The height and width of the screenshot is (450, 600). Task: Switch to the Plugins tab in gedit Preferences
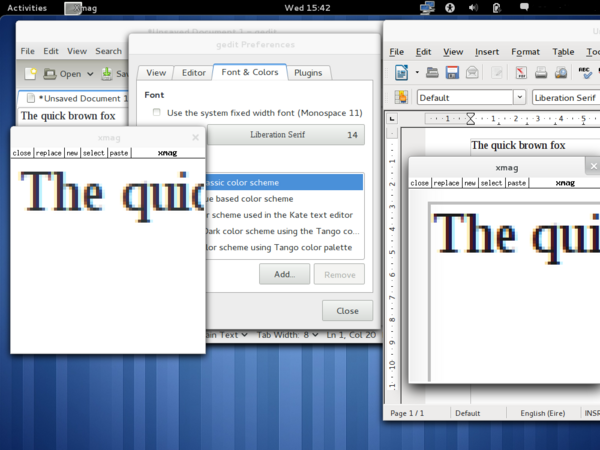pyautogui.click(x=308, y=73)
